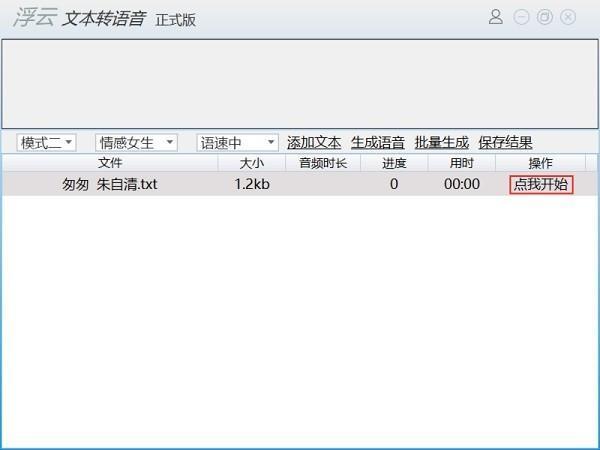
Task: Click the 保存结果 link
Action: (505, 143)
